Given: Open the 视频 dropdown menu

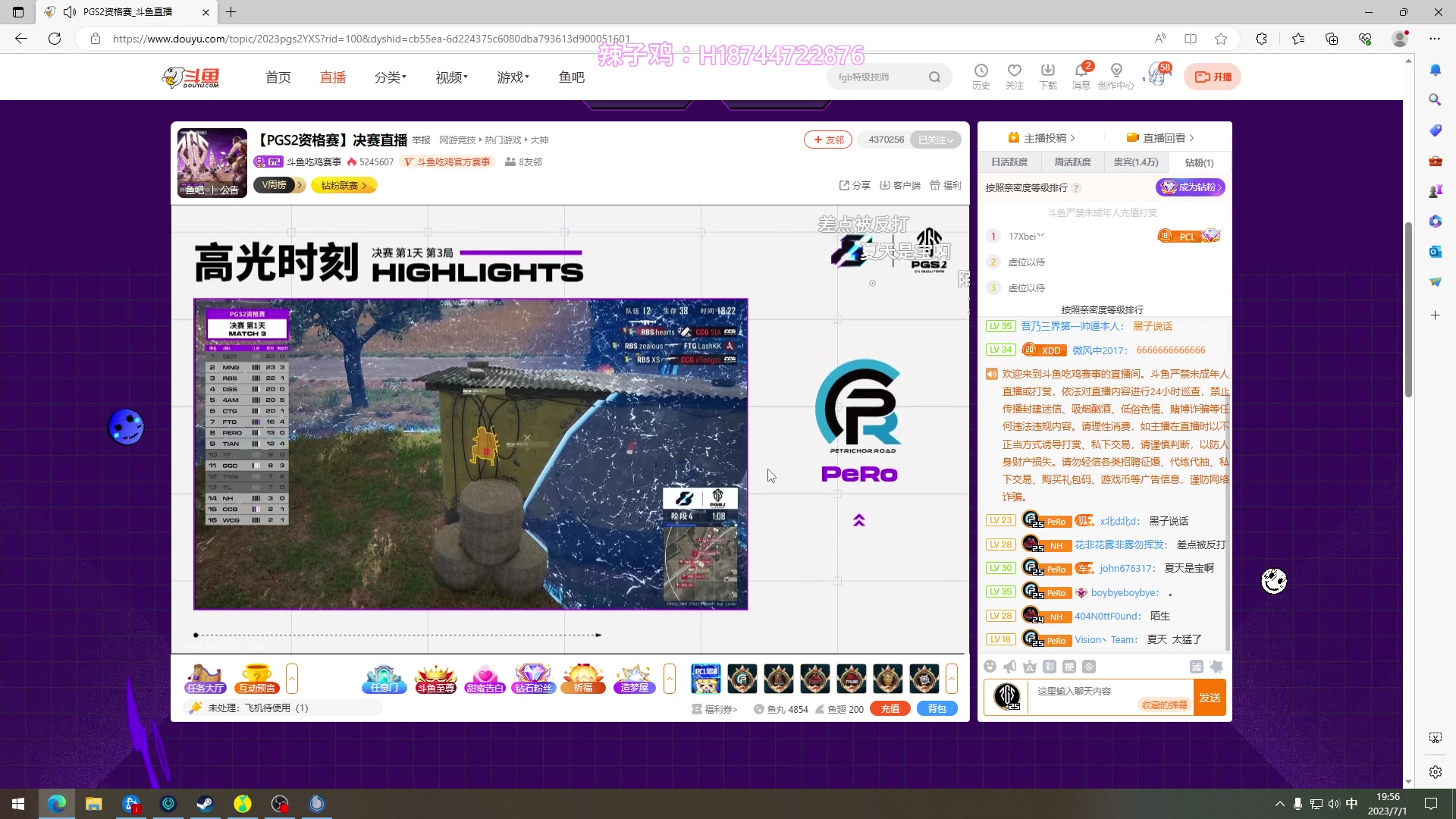Looking at the screenshot, I should pyautogui.click(x=452, y=77).
